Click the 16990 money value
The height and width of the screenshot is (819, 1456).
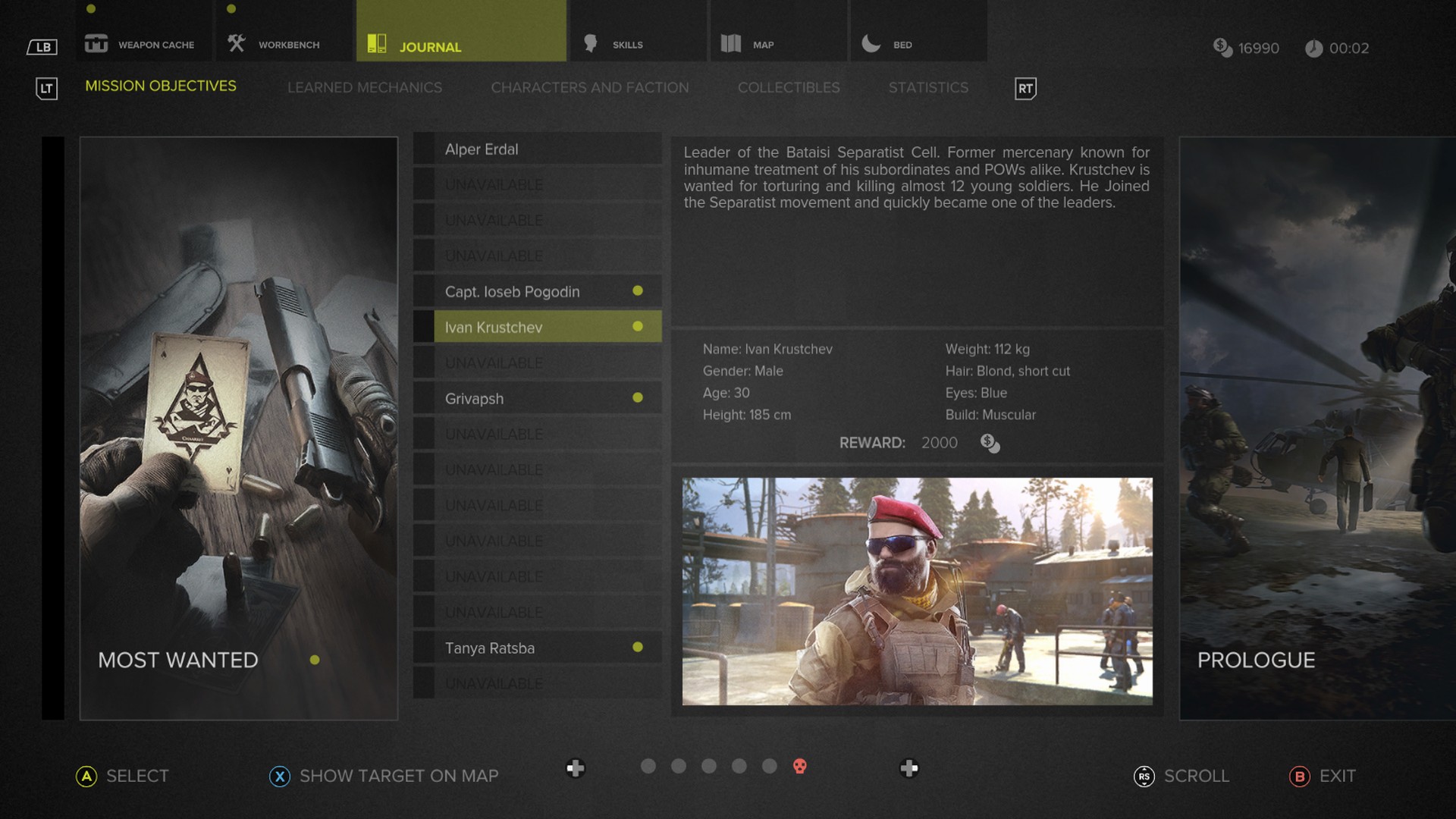(x=1259, y=49)
